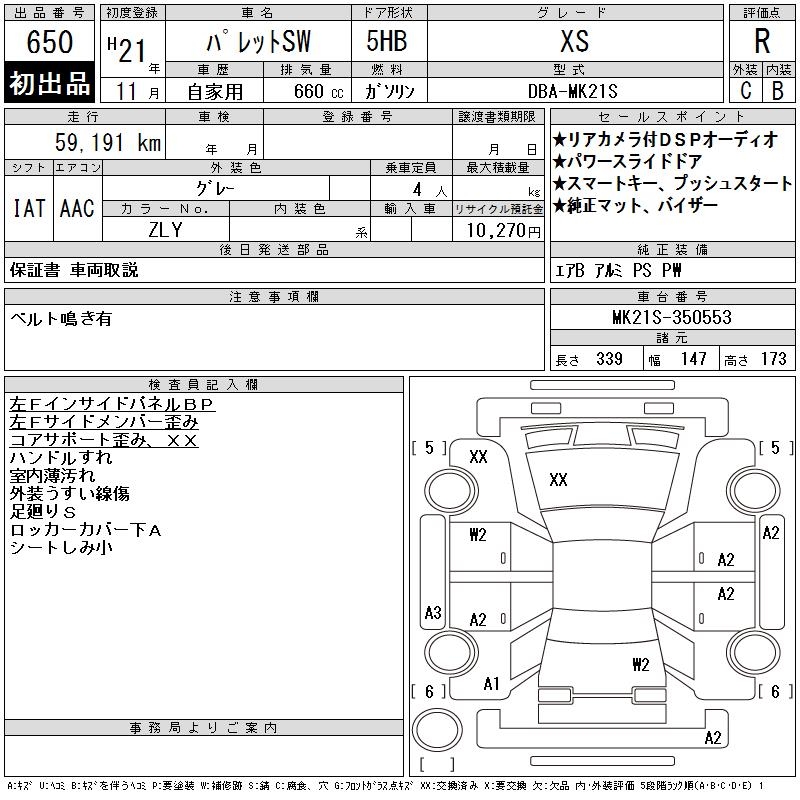Select the セールスポイント header

coord(672,117)
